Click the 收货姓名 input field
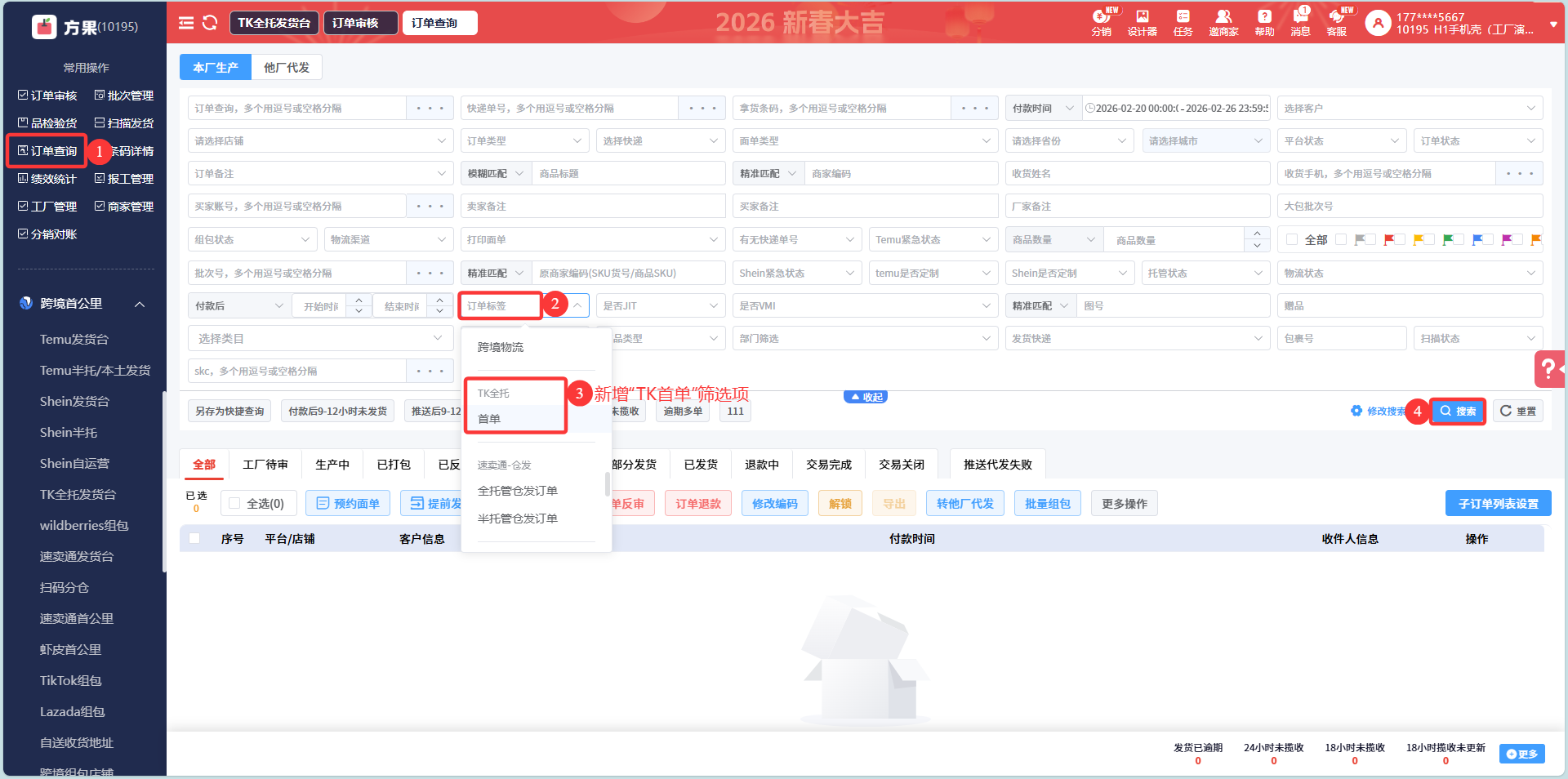The width and height of the screenshot is (1568, 779). pos(1138,174)
